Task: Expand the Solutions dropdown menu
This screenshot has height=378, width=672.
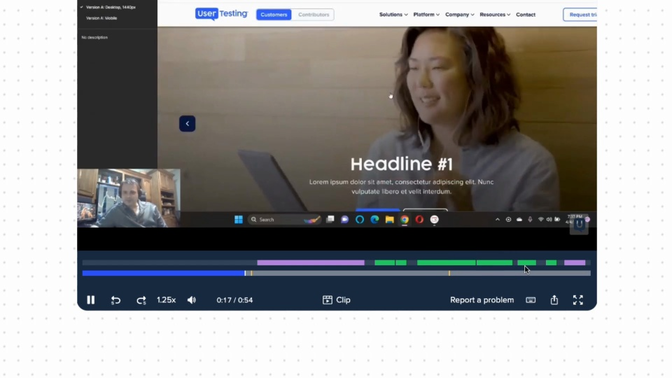Action: click(393, 15)
